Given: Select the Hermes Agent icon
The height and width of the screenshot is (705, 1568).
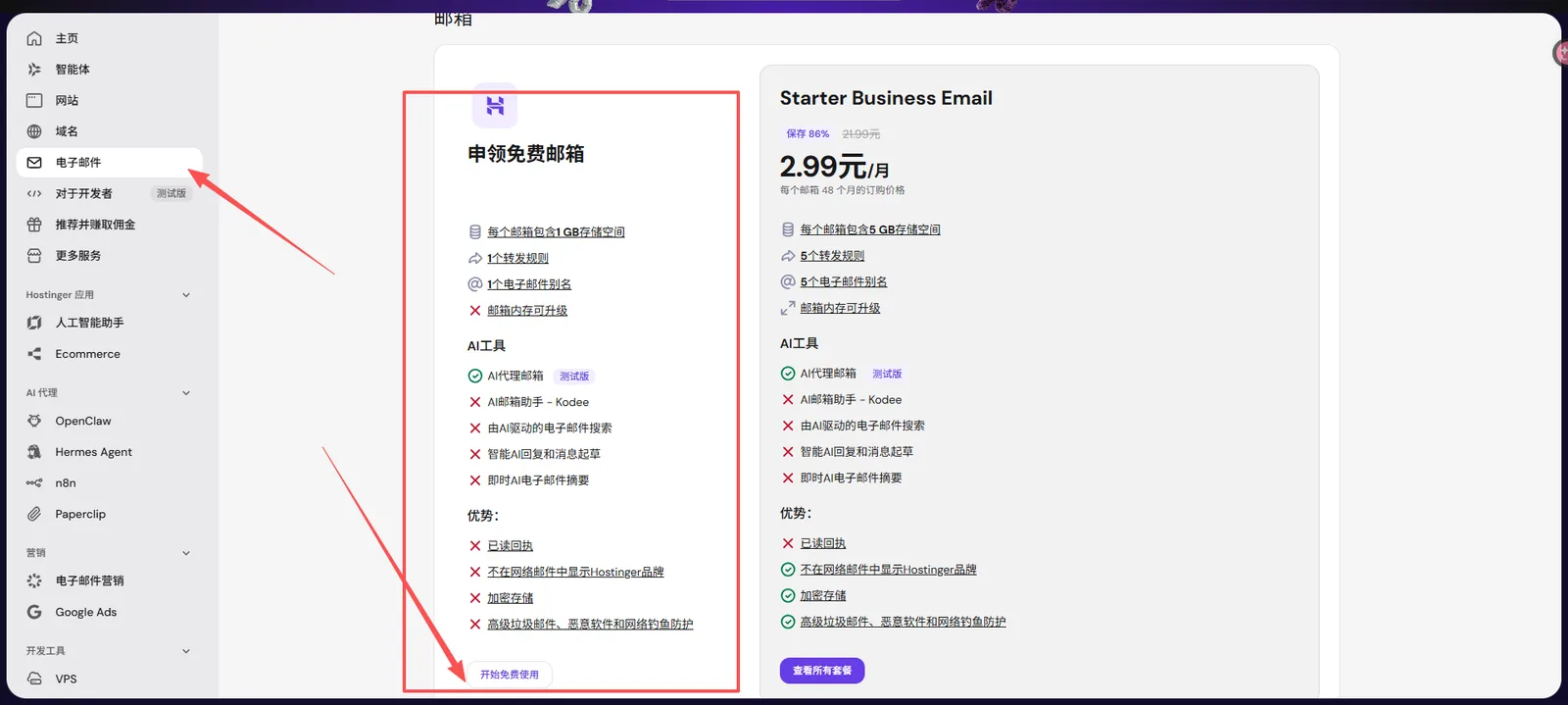Looking at the screenshot, I should click(x=34, y=452).
